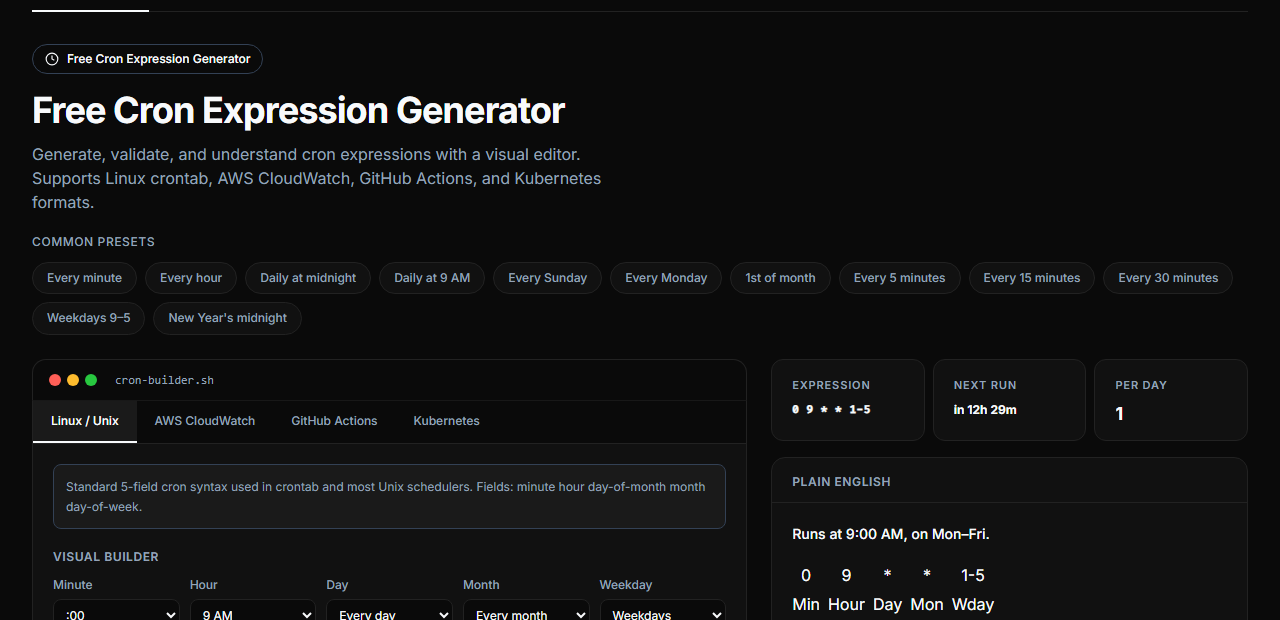Select the New Year's midnight preset
Viewport: 1280px width, 620px height.
227,318
